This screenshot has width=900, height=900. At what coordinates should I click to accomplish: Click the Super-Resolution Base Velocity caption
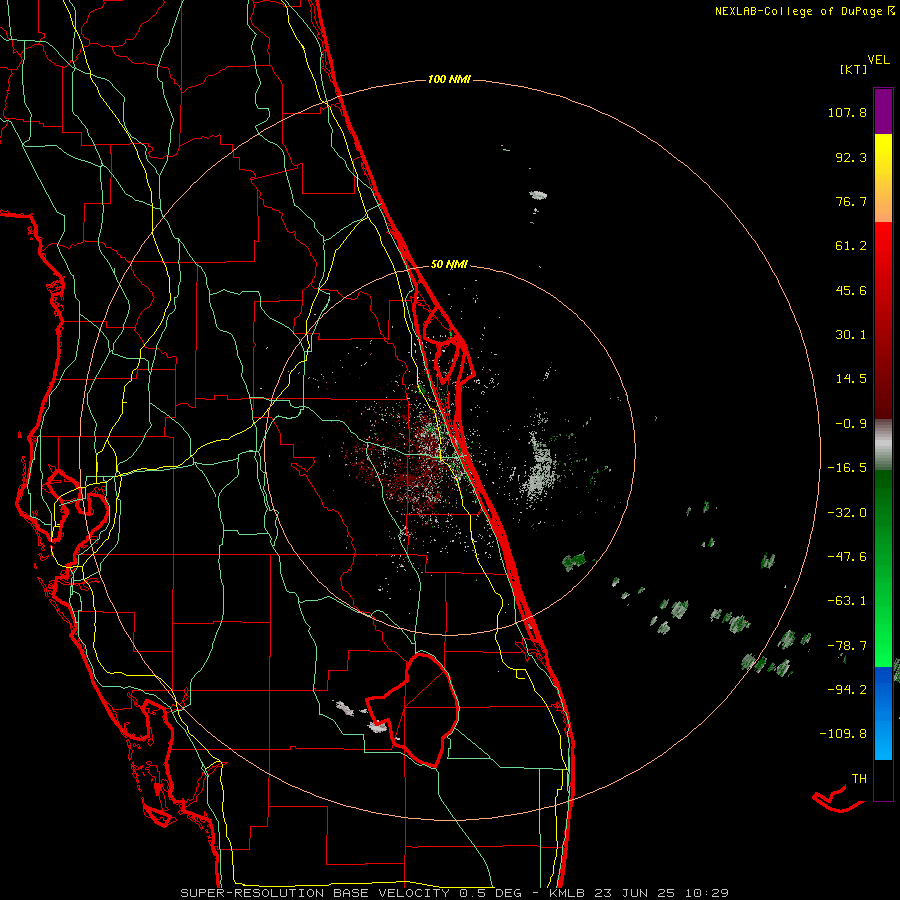(352, 893)
